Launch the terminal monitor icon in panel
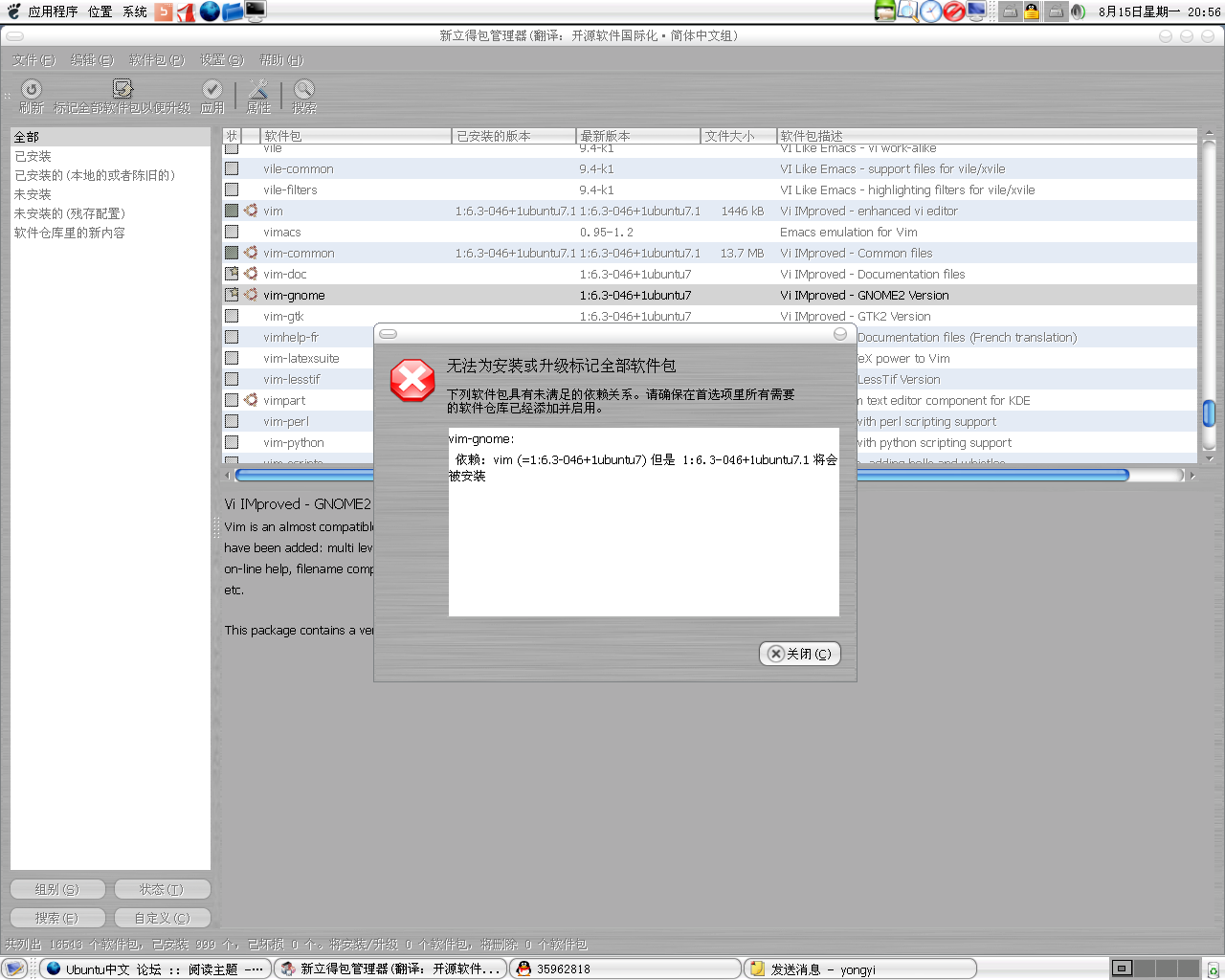This screenshot has width=1225, height=980. [255, 11]
